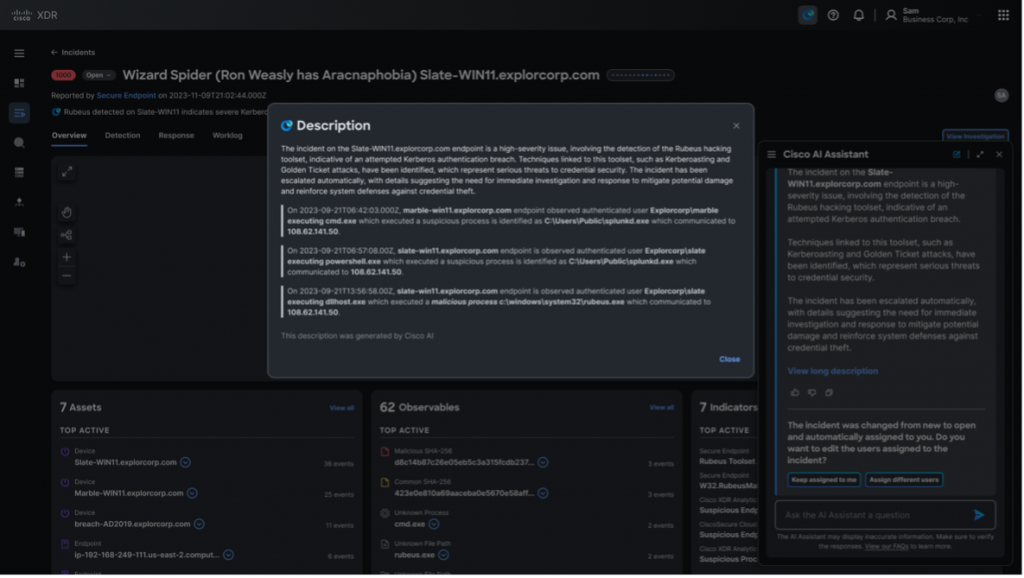The image size is (1024, 578).
Task: Click the thumbs down feedback icon
Action: [812, 393]
